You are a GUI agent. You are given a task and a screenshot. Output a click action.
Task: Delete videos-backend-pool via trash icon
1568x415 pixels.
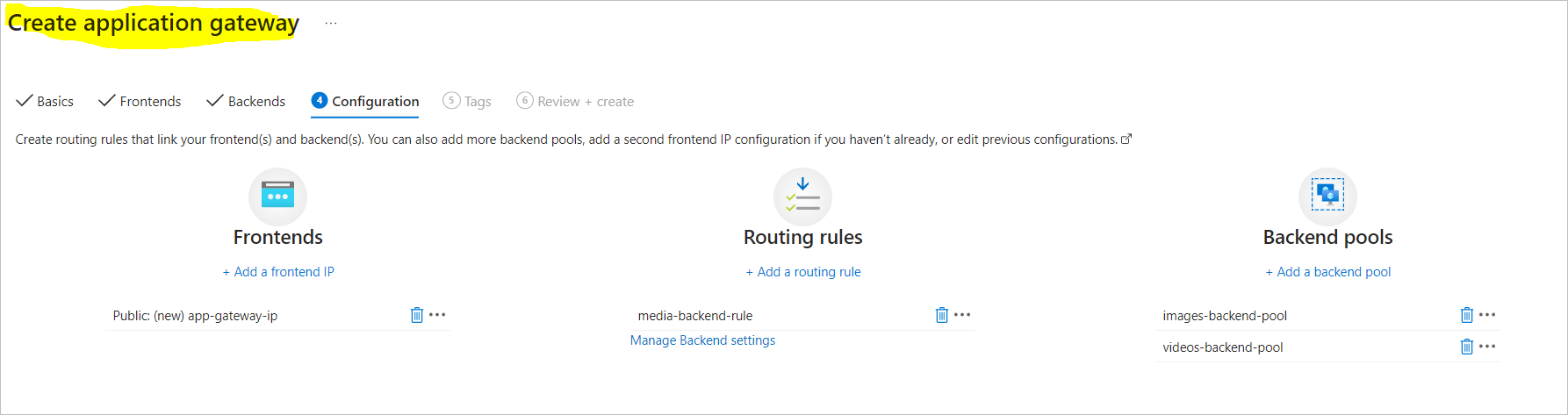(1467, 347)
